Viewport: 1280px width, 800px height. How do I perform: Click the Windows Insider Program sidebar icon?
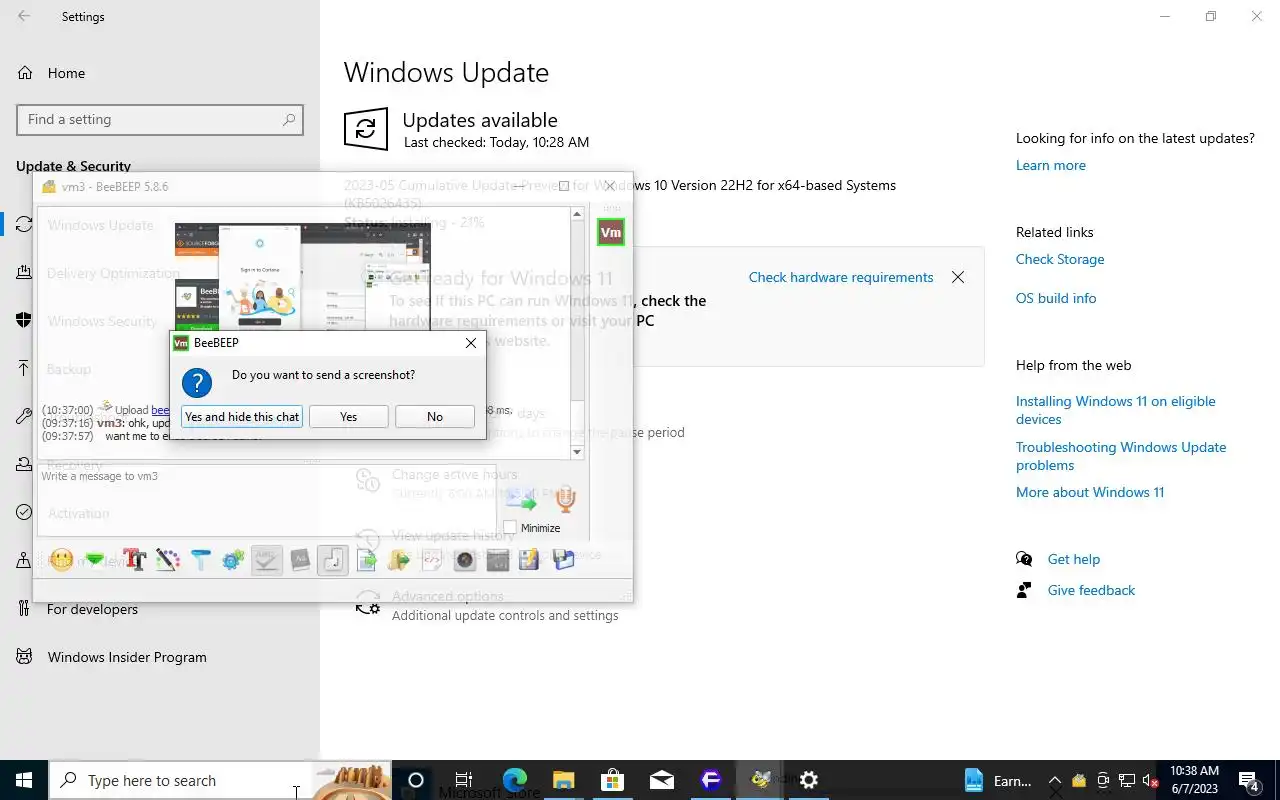pos(24,657)
